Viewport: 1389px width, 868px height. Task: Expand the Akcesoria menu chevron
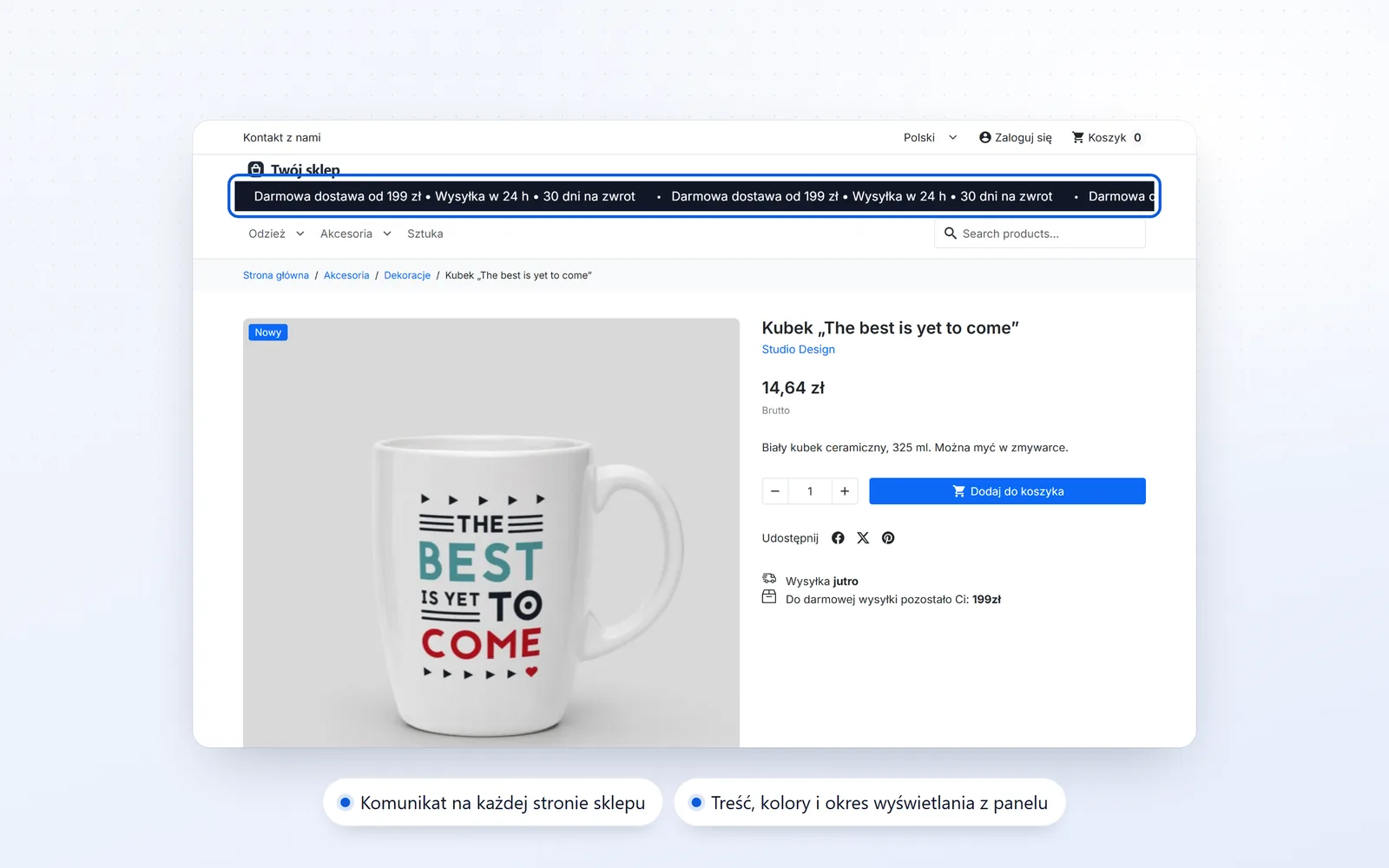(387, 233)
